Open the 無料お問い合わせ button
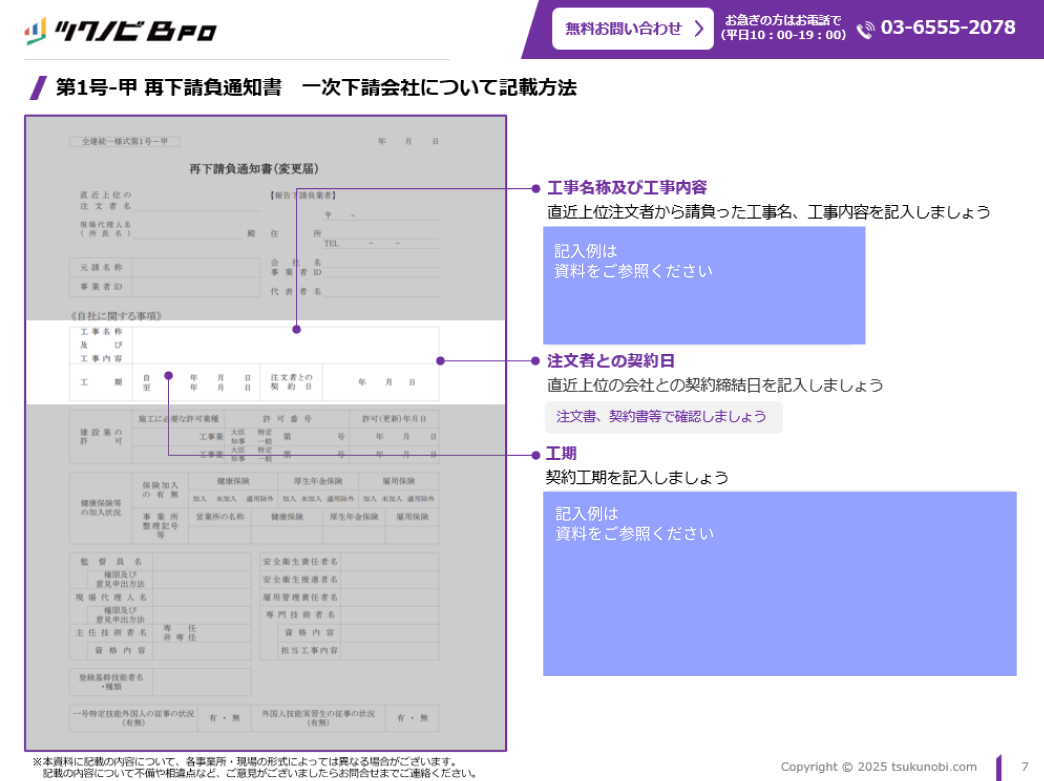The image size is (1044, 781). (x=633, y=29)
